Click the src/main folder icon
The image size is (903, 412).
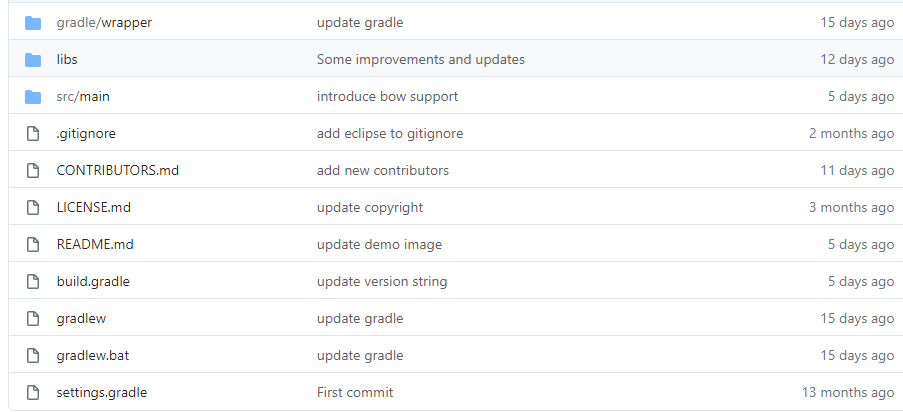point(33,97)
